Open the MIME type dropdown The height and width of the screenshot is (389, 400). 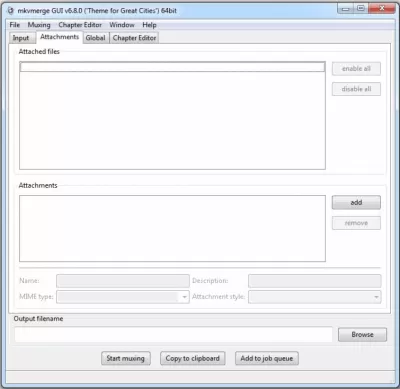[123, 297]
